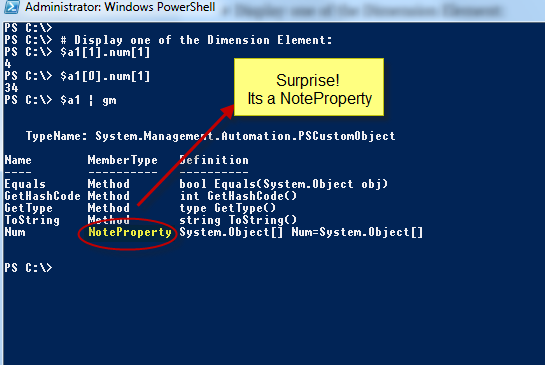The image size is (545, 365).
Task: Click the MemberType column header
Action: point(122,160)
